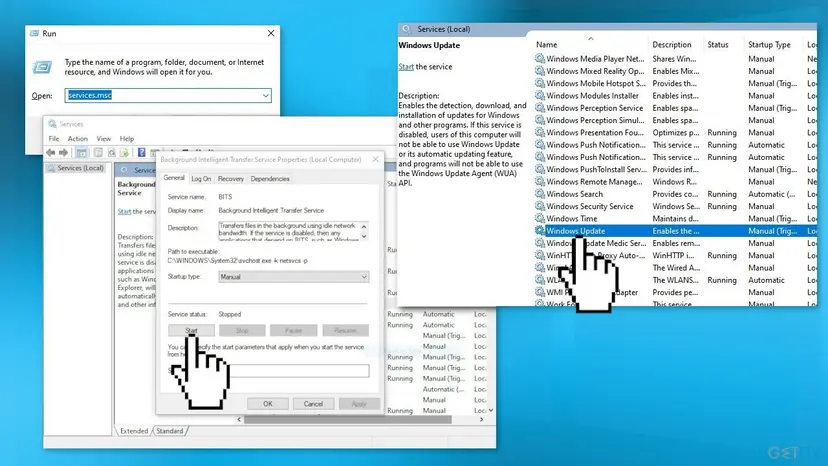The width and height of the screenshot is (828, 466).
Task: Click Start link under Windows Update
Action: [406, 67]
